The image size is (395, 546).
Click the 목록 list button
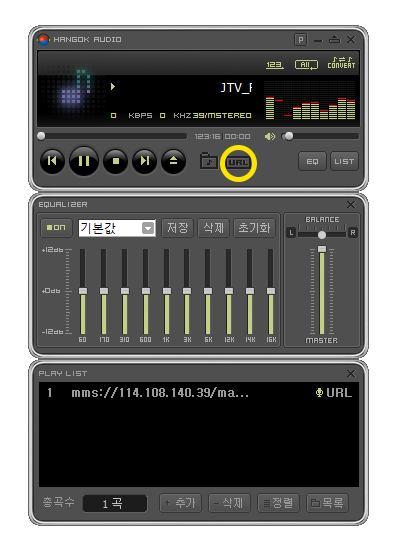pyautogui.click(x=327, y=503)
